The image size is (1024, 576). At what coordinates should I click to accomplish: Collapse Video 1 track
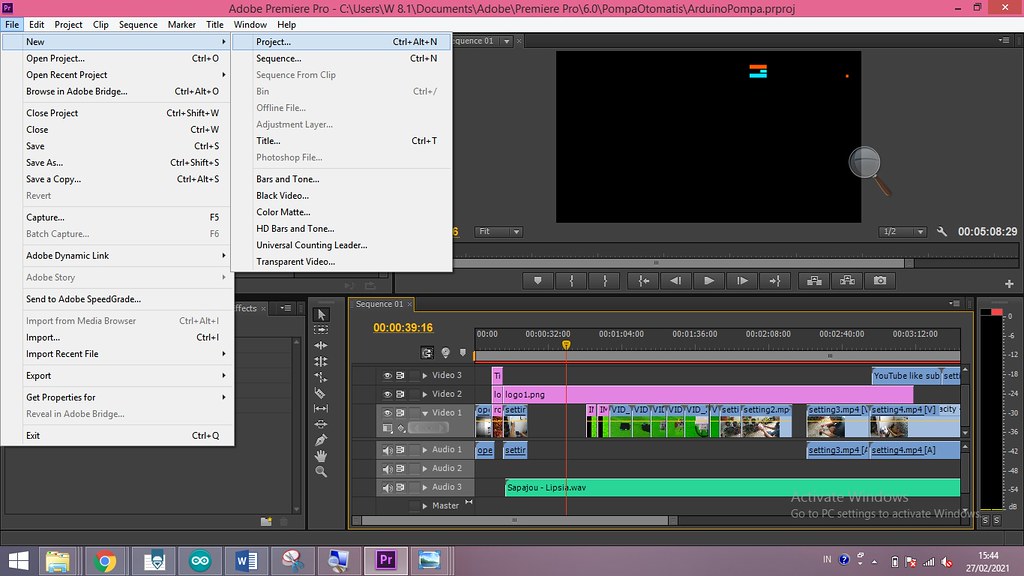424,413
